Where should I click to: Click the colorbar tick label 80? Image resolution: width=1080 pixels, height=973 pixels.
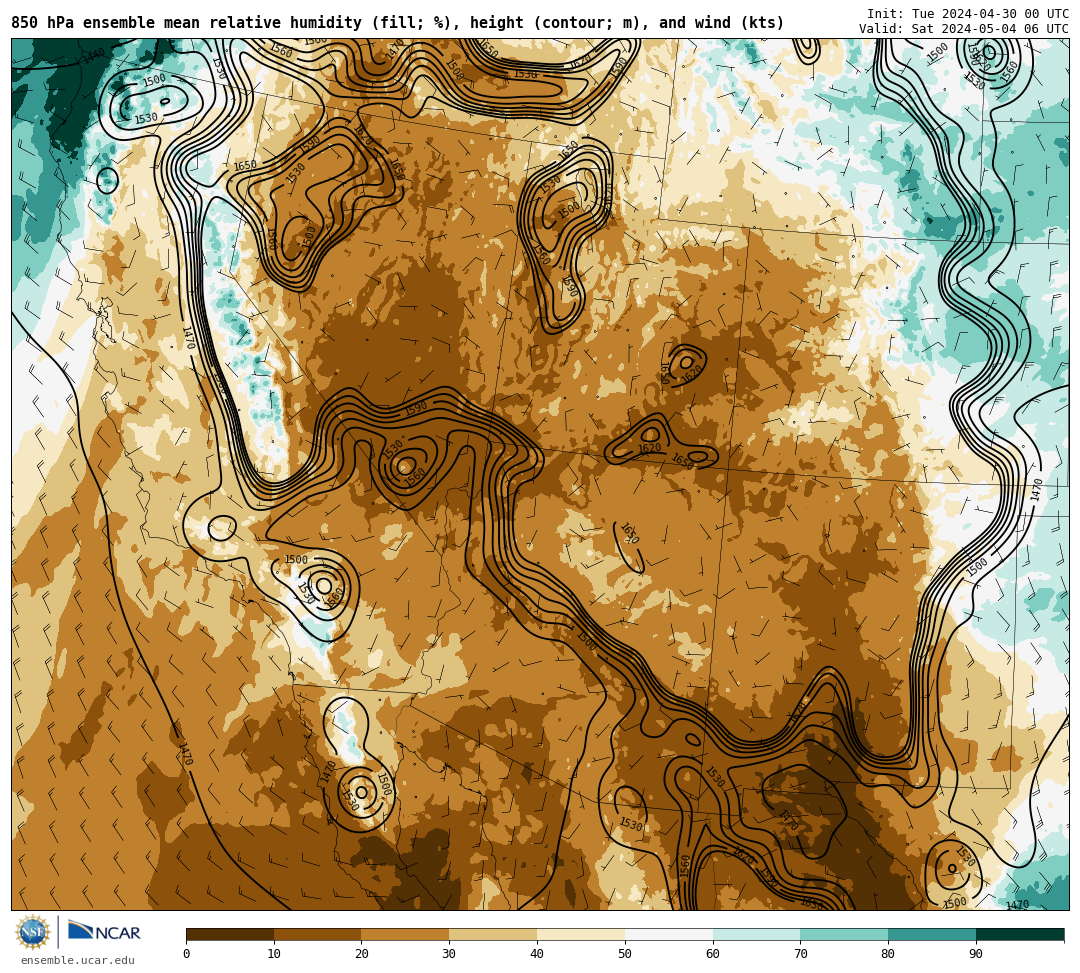(x=888, y=954)
